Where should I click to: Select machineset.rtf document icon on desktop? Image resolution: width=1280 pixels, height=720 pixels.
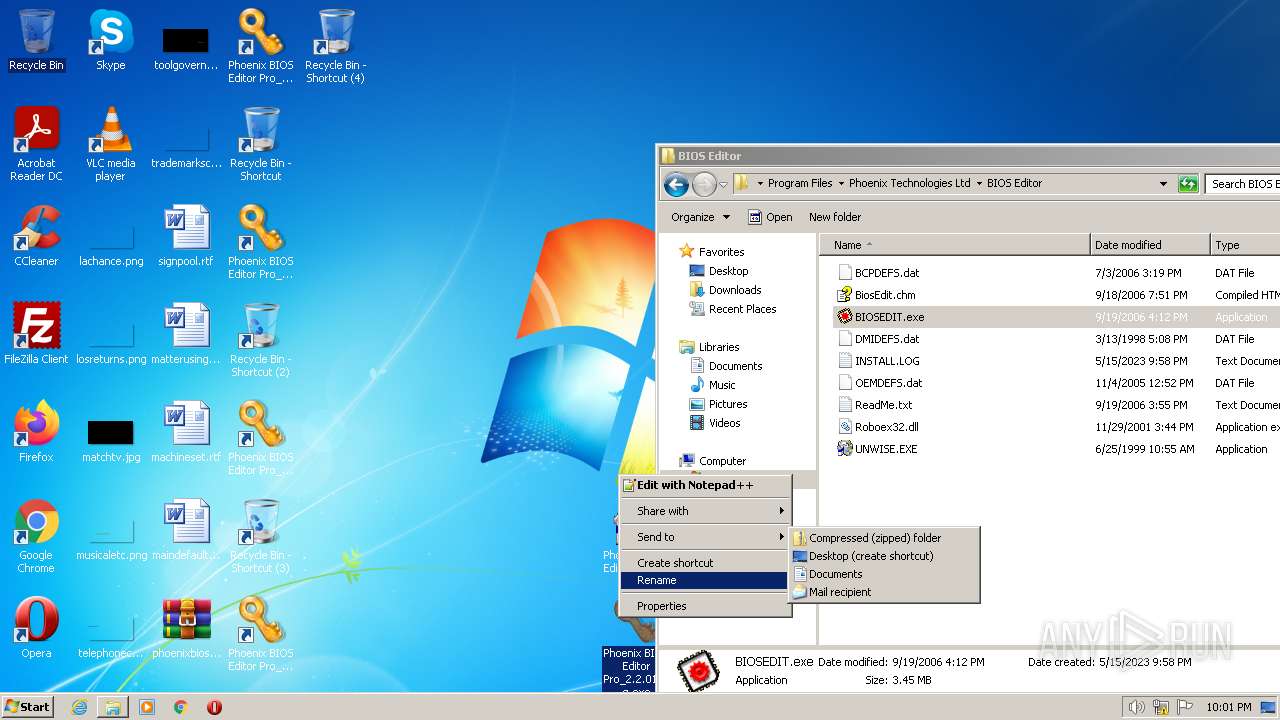[186, 432]
